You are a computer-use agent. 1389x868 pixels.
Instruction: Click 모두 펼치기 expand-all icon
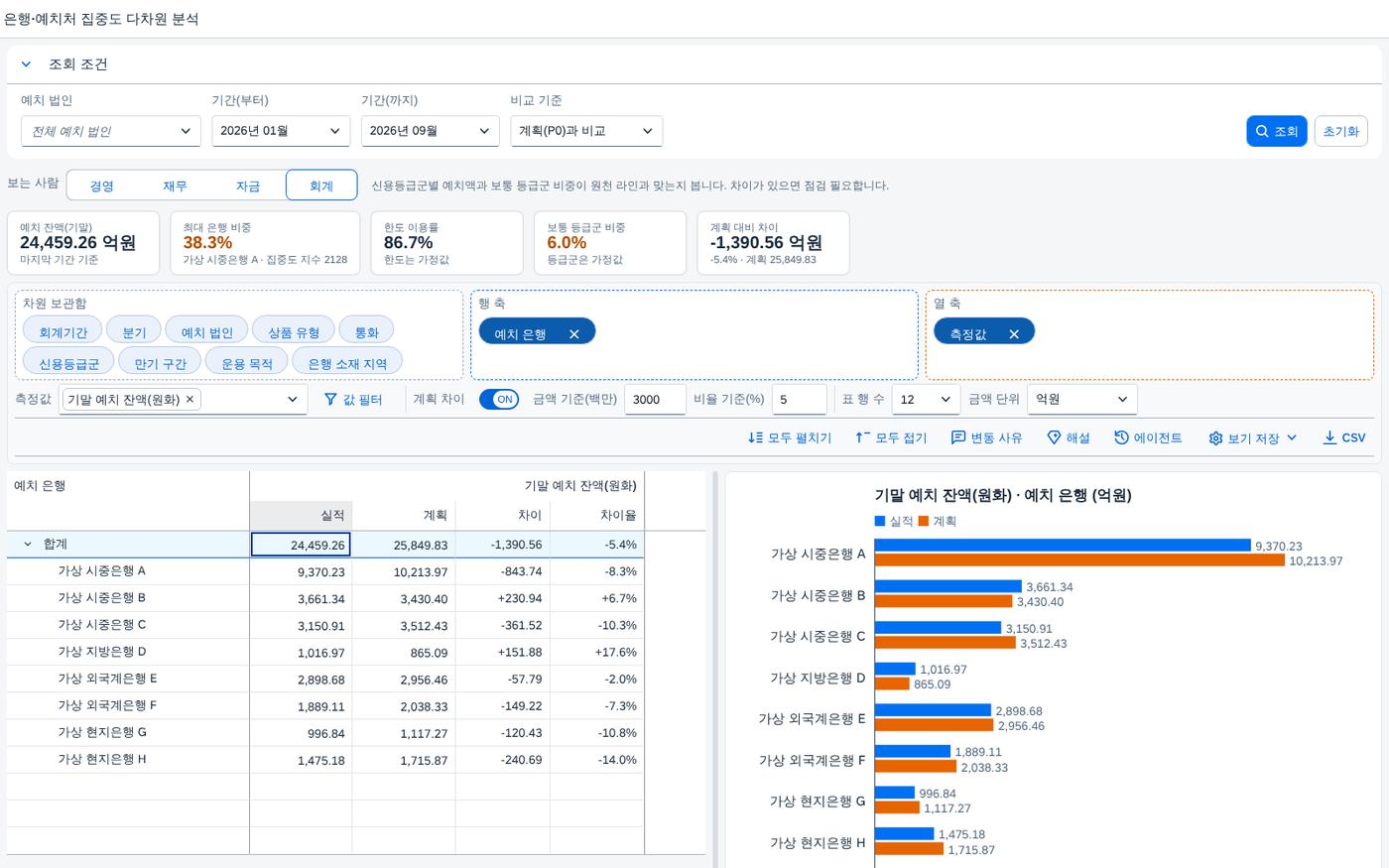(x=755, y=437)
